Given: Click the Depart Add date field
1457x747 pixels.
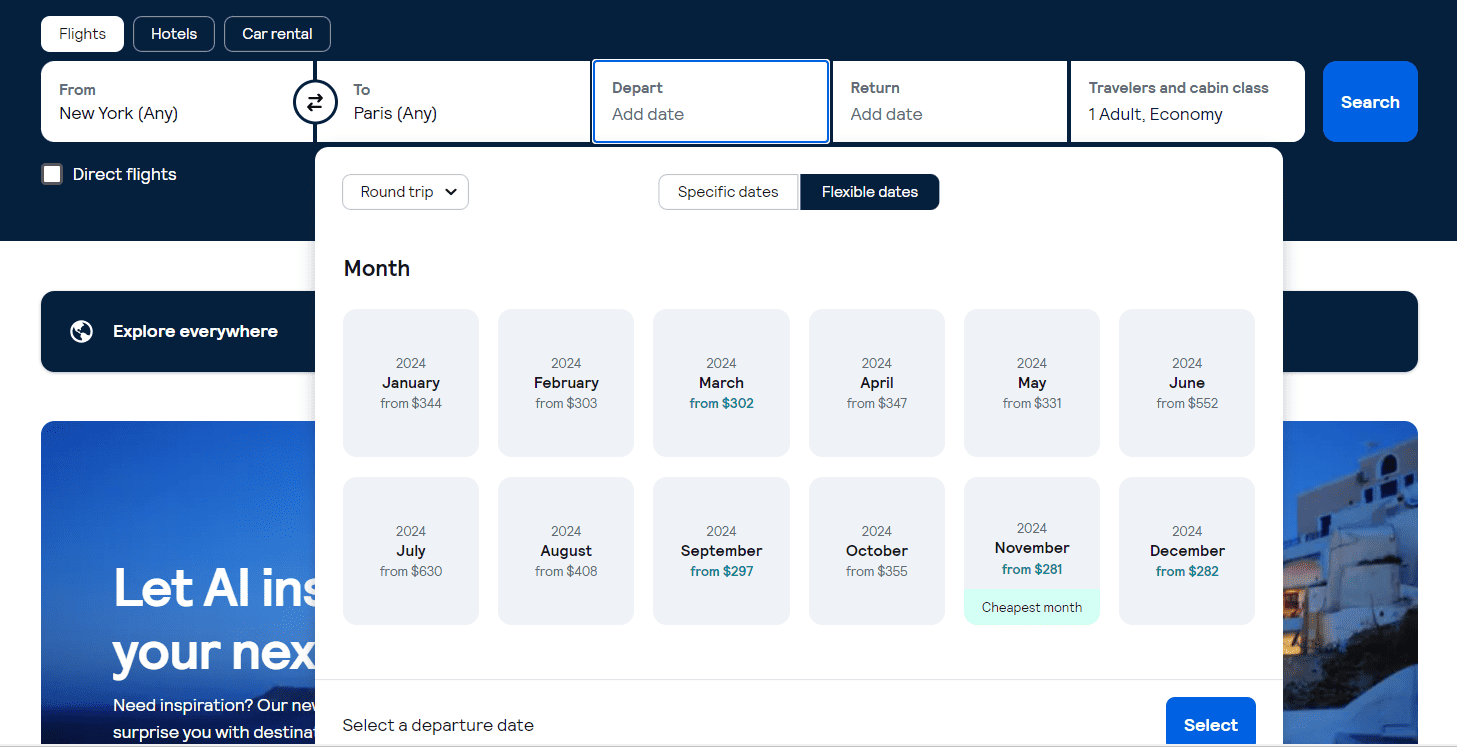Looking at the screenshot, I should pos(710,101).
